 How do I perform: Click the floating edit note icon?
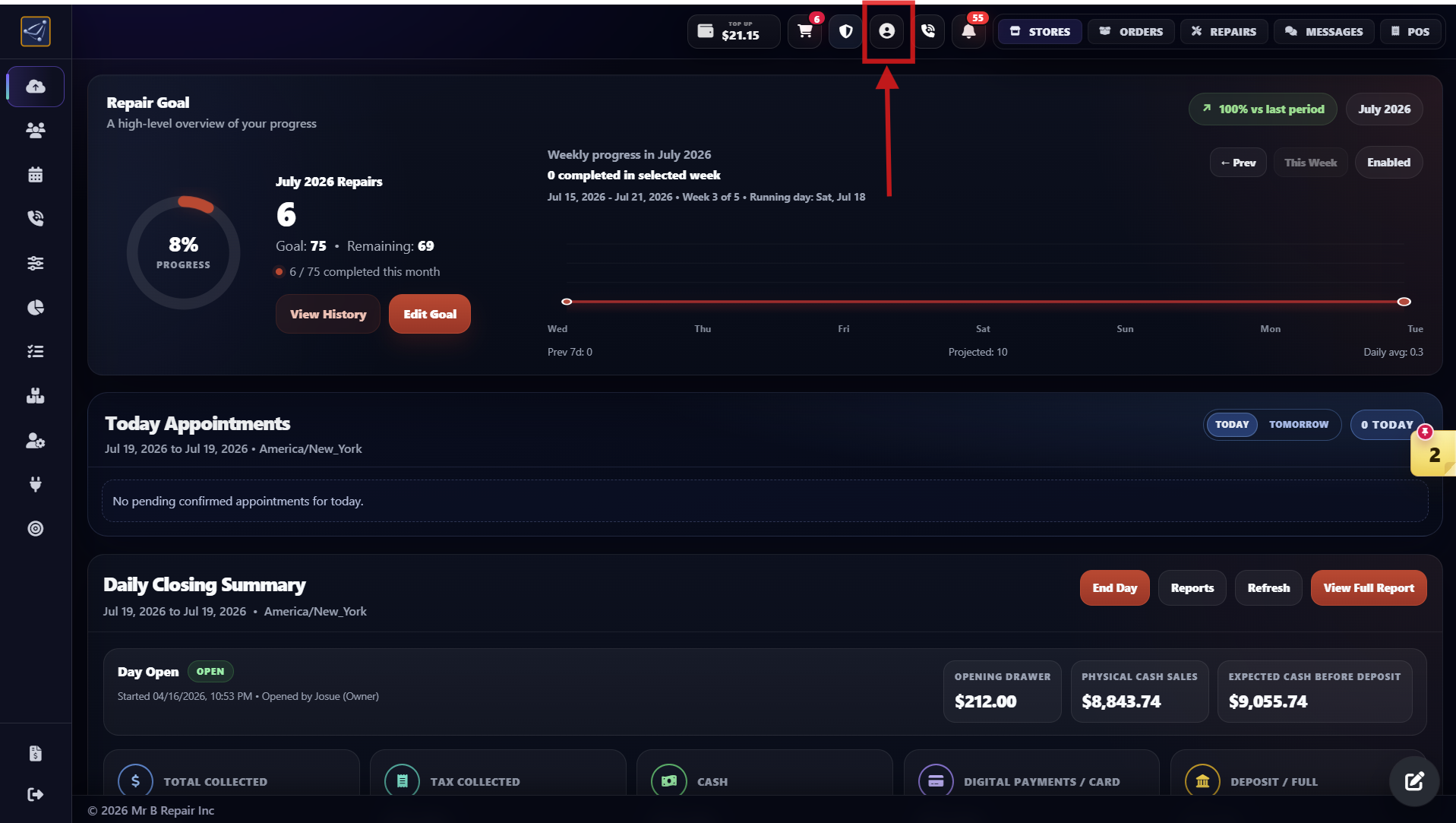pyautogui.click(x=1414, y=780)
